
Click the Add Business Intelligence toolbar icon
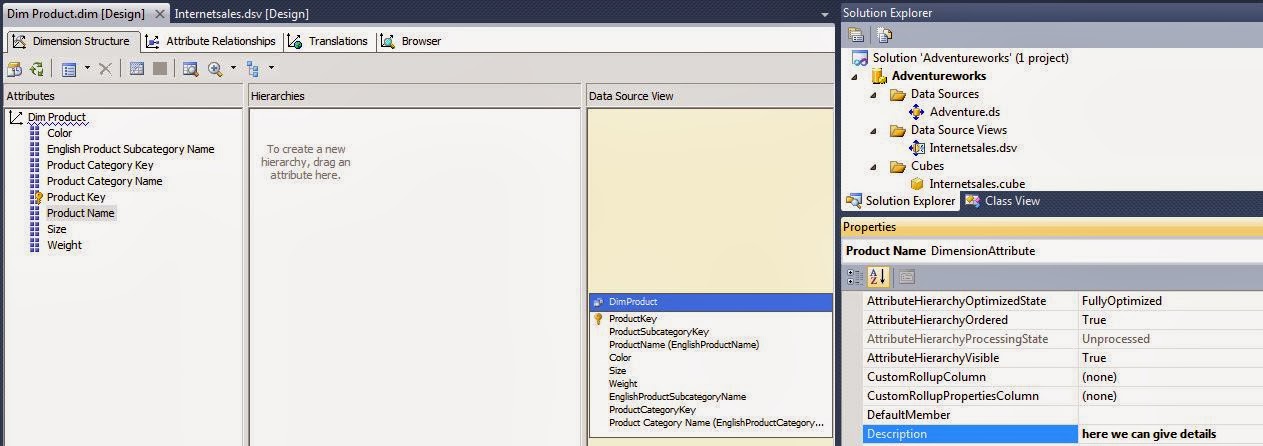(14, 69)
